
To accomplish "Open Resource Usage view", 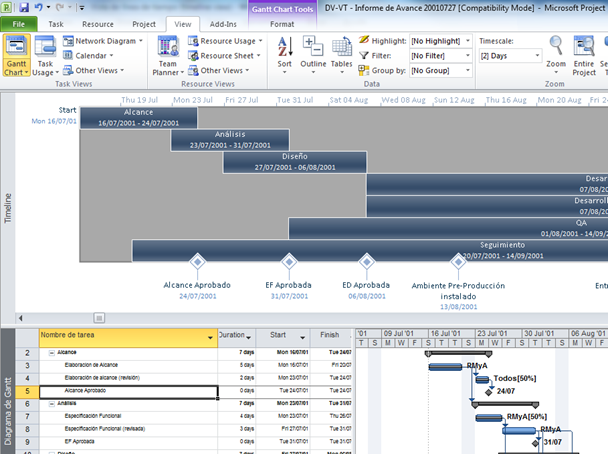I will click(225, 41).
